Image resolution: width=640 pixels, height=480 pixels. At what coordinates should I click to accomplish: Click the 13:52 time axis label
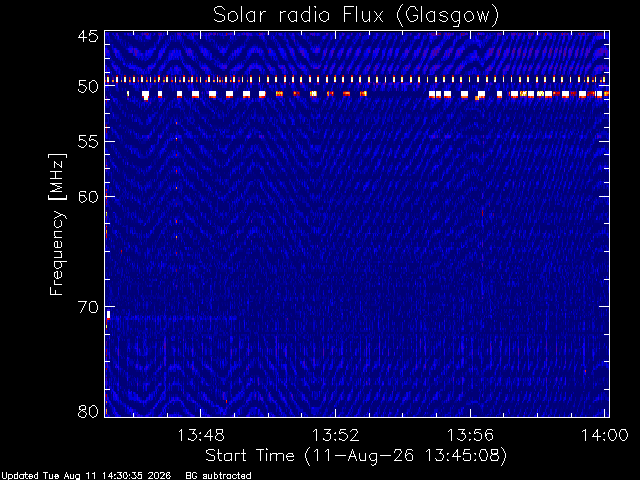[336, 435]
